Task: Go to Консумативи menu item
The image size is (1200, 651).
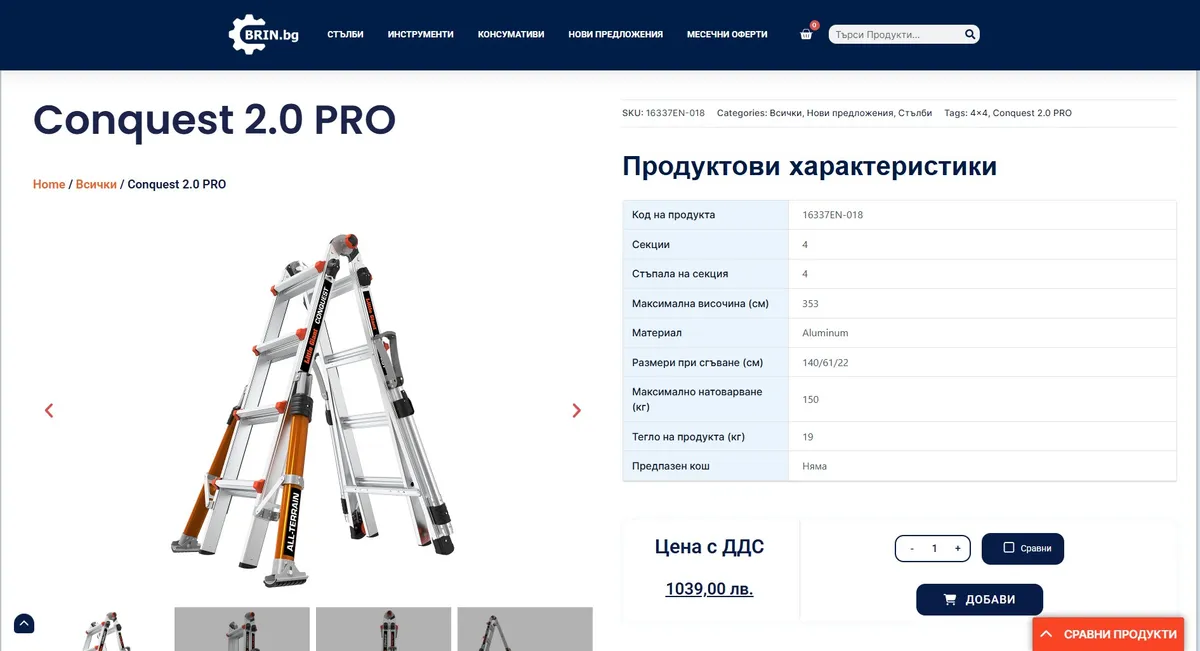Action: (511, 34)
